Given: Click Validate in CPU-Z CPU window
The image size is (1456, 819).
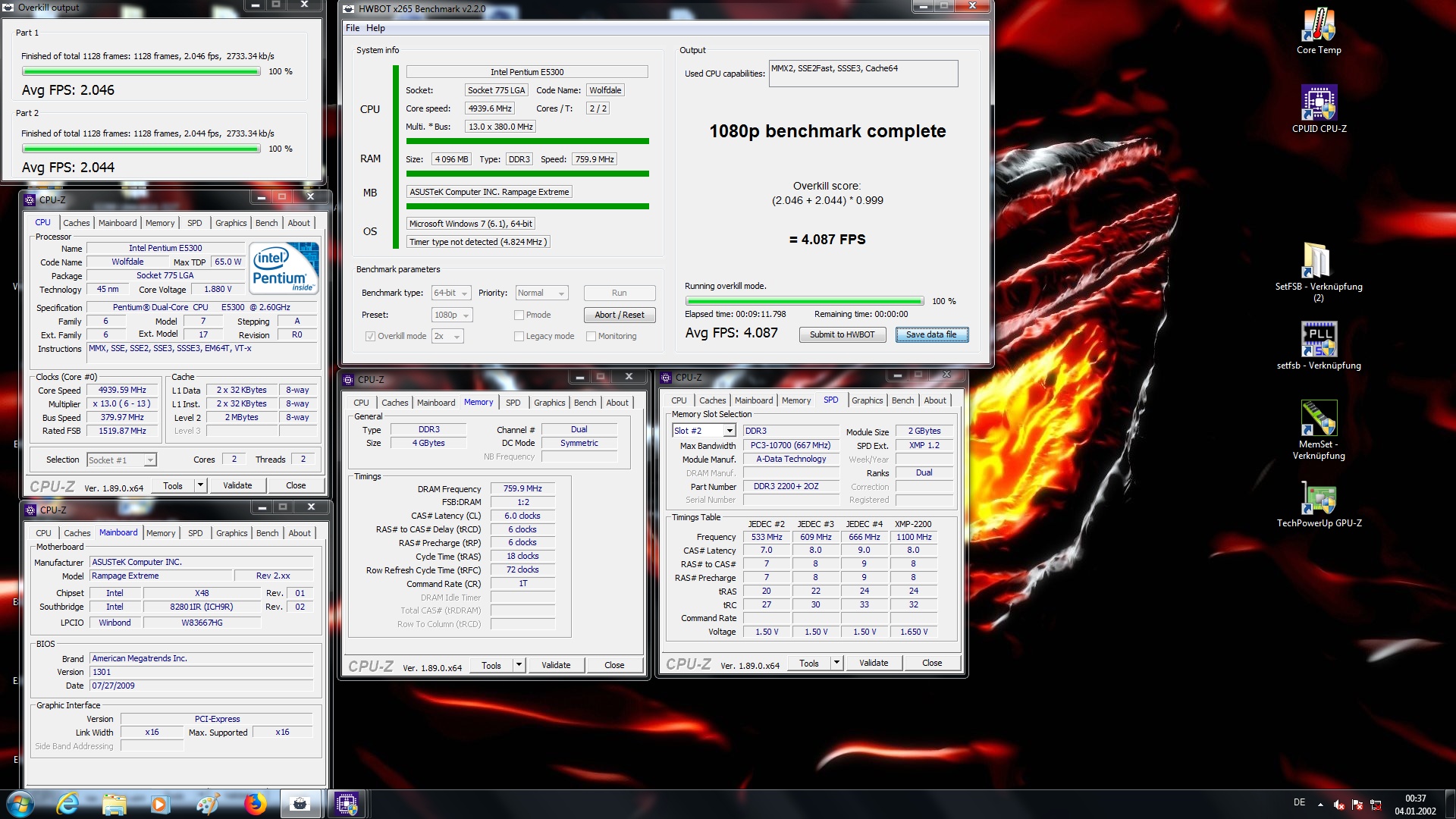Looking at the screenshot, I should click(237, 485).
